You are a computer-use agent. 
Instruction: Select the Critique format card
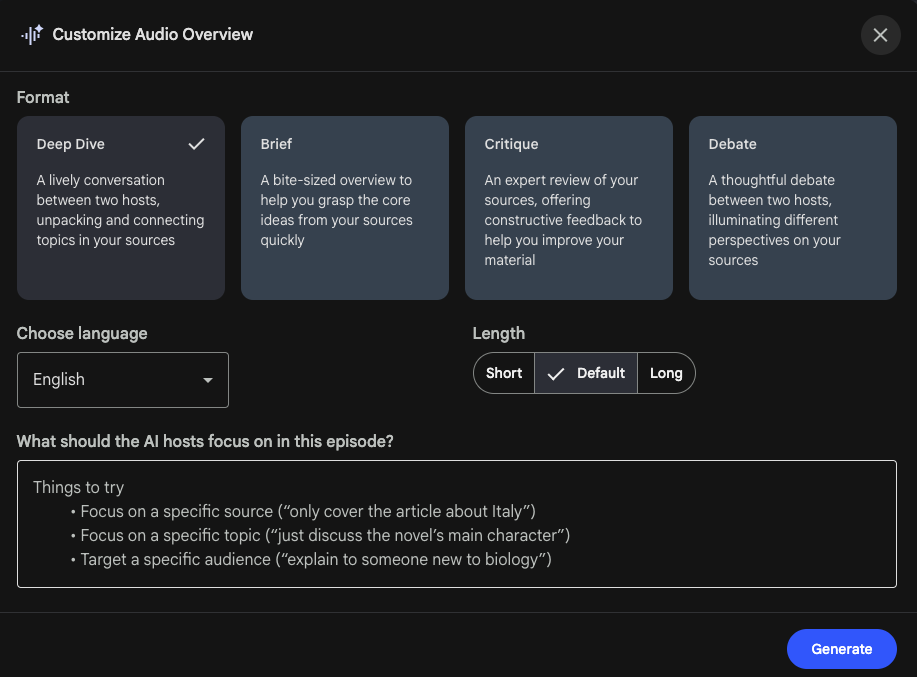(x=568, y=207)
